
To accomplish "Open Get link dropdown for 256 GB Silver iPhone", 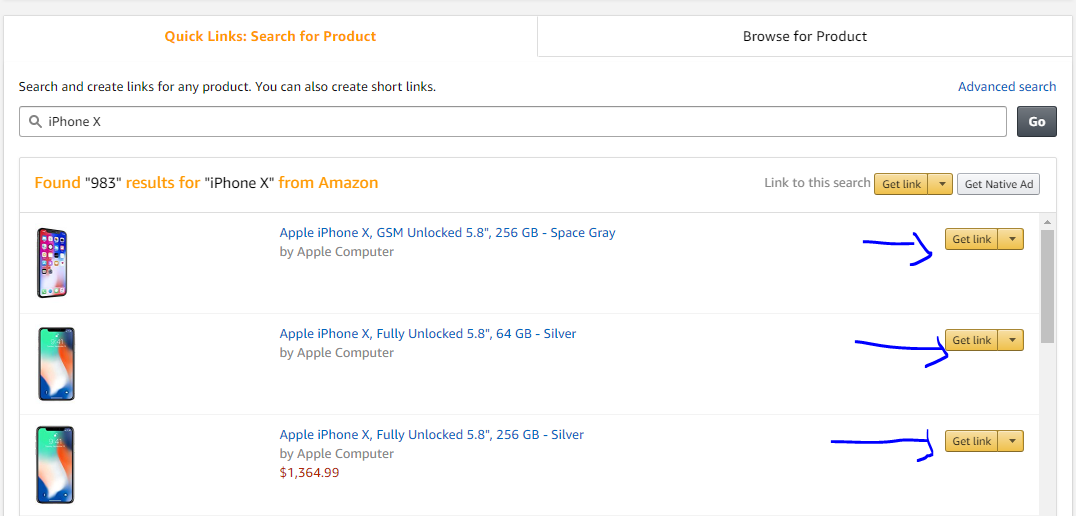I will [x=1012, y=442].
